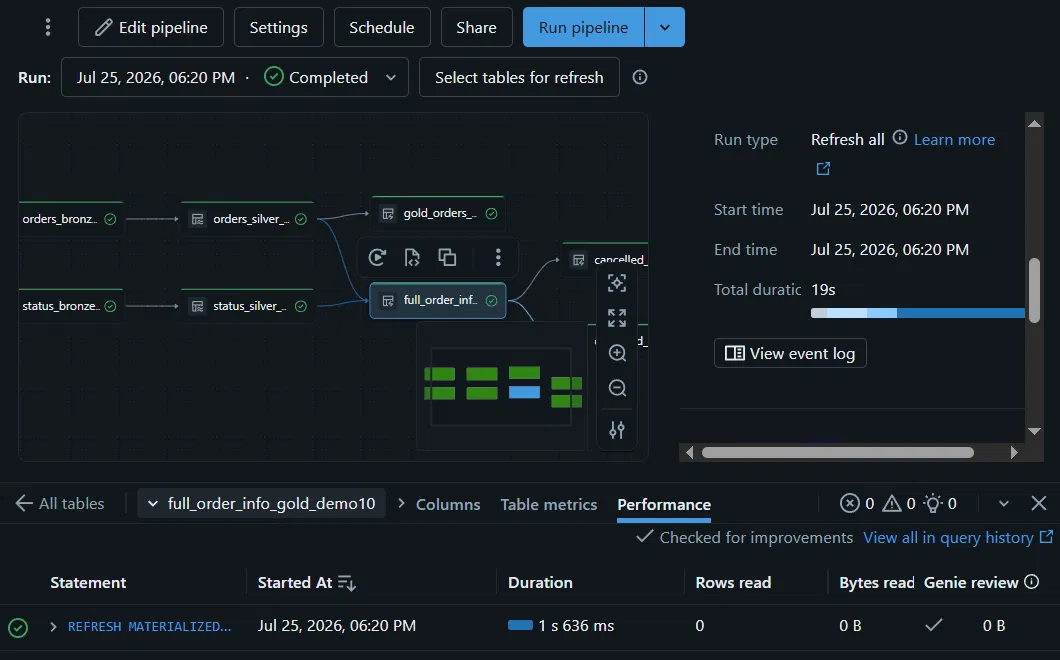This screenshot has height=660, width=1060.
Task: Click Run pipeline
Action: (x=583, y=27)
